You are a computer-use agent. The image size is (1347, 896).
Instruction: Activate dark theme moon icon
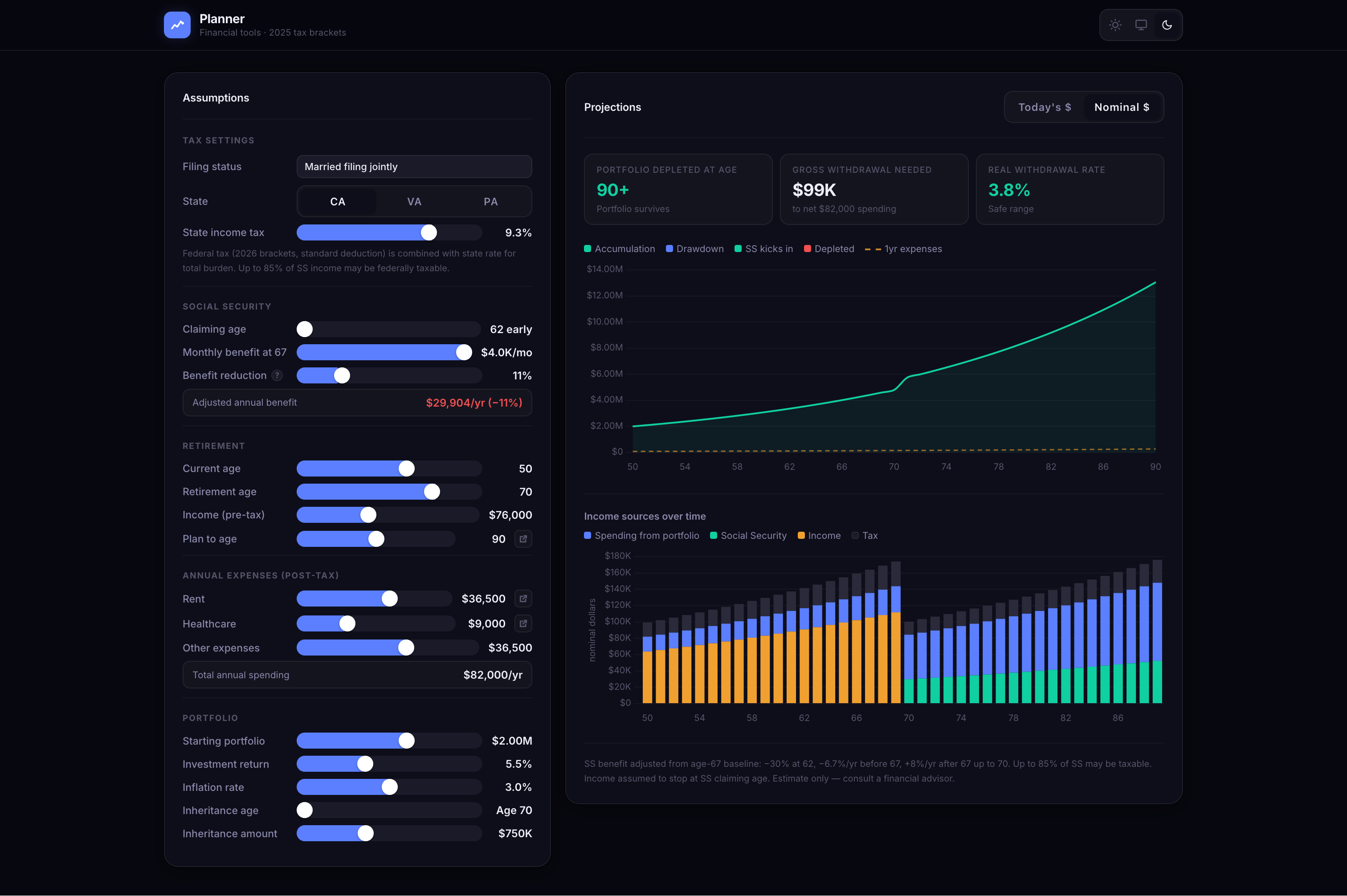click(x=1167, y=25)
